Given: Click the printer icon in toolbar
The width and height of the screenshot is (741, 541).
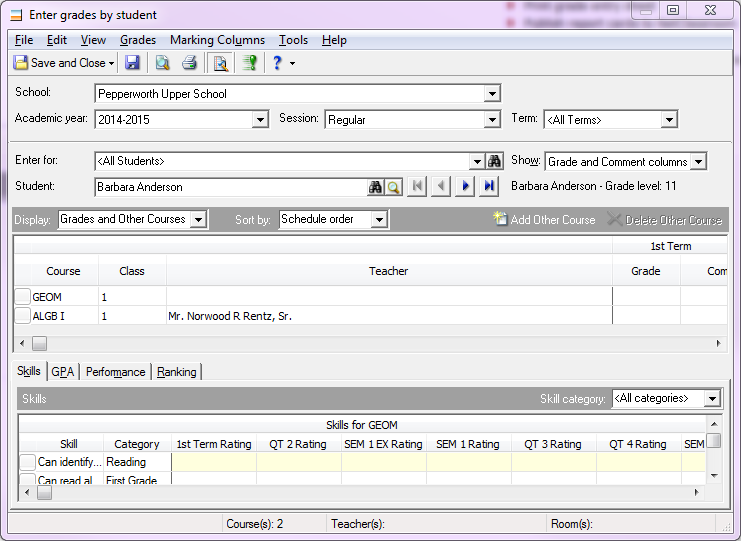Looking at the screenshot, I should click(190, 63).
